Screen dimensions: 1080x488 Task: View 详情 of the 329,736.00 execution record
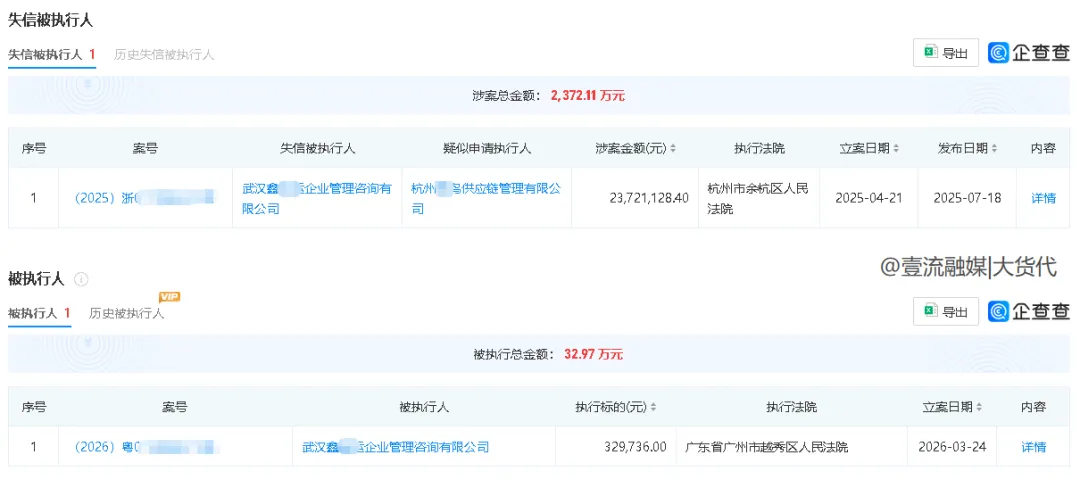click(1033, 447)
